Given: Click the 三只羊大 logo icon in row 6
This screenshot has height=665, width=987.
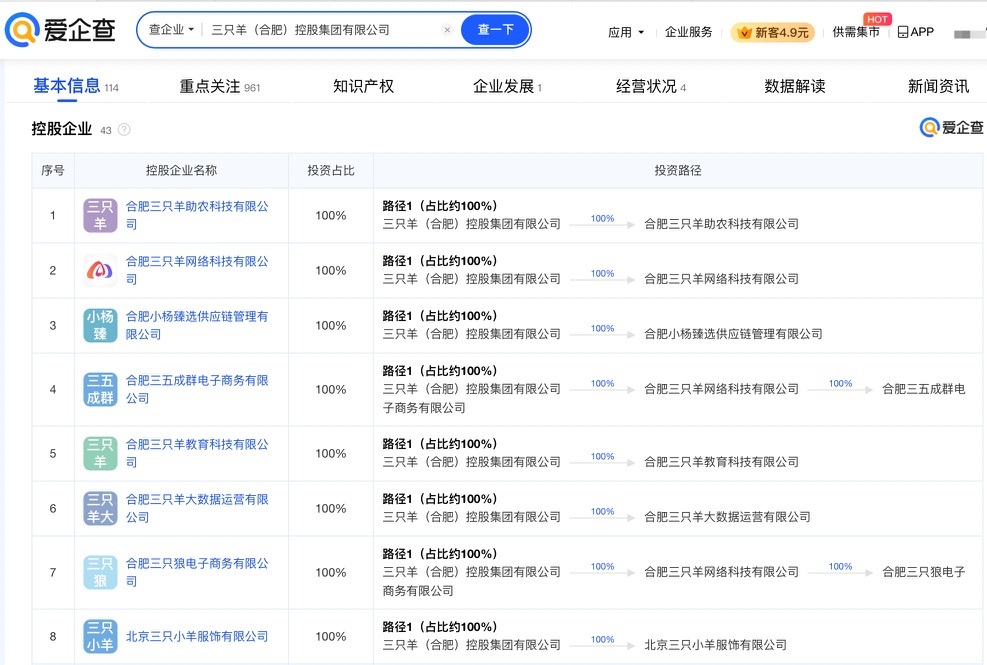Looking at the screenshot, I should click(x=100, y=508).
